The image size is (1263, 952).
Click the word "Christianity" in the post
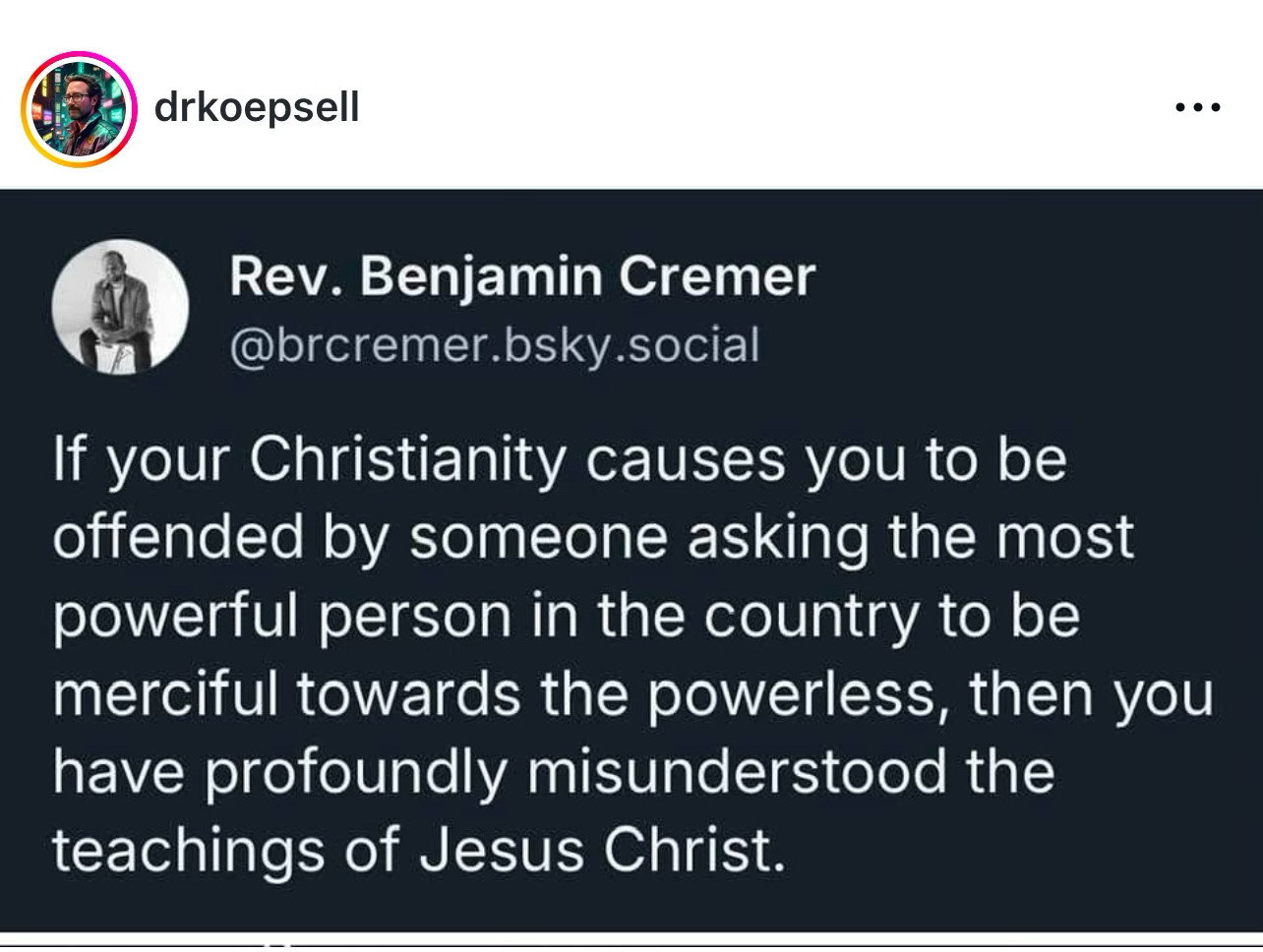point(407,461)
